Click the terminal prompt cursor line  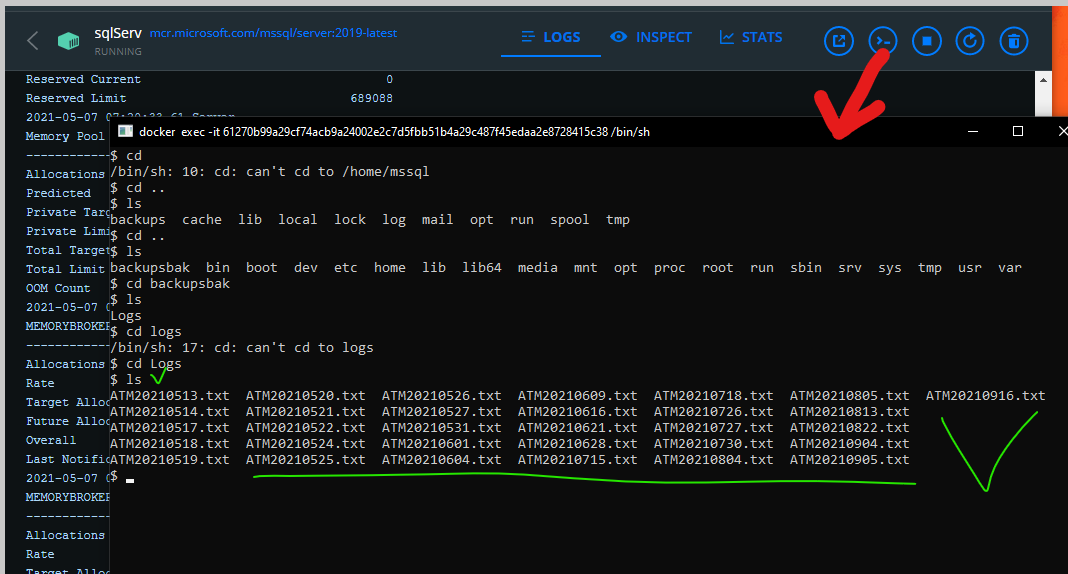point(123,477)
